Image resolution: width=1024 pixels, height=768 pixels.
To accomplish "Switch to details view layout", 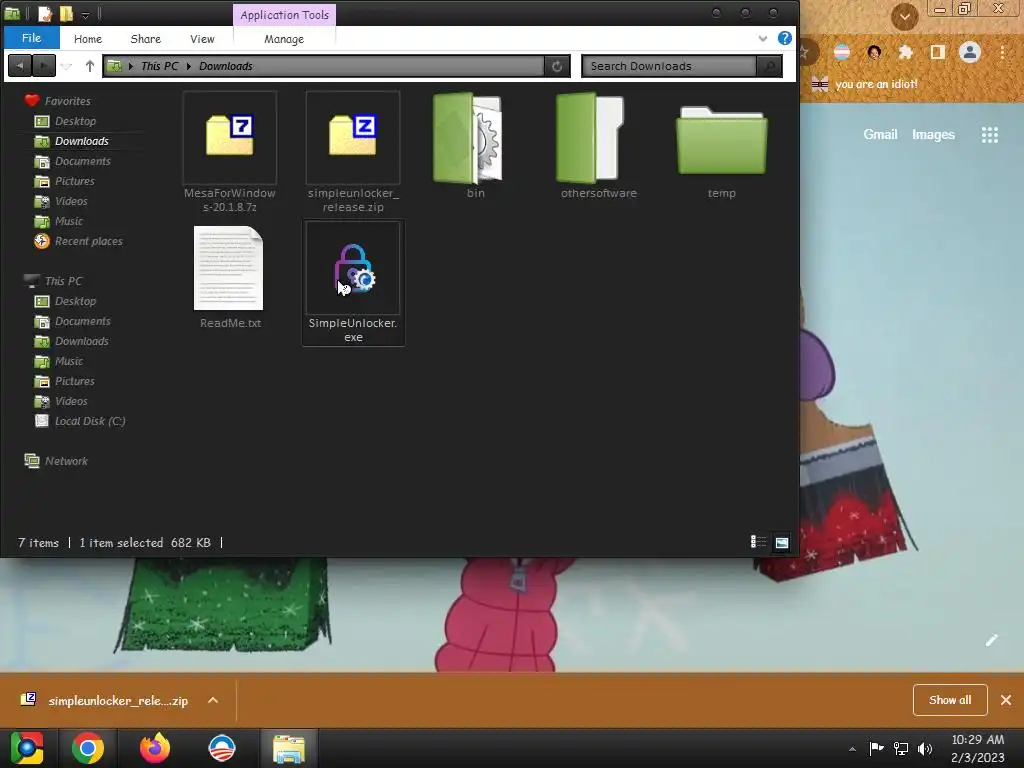I will 758,542.
